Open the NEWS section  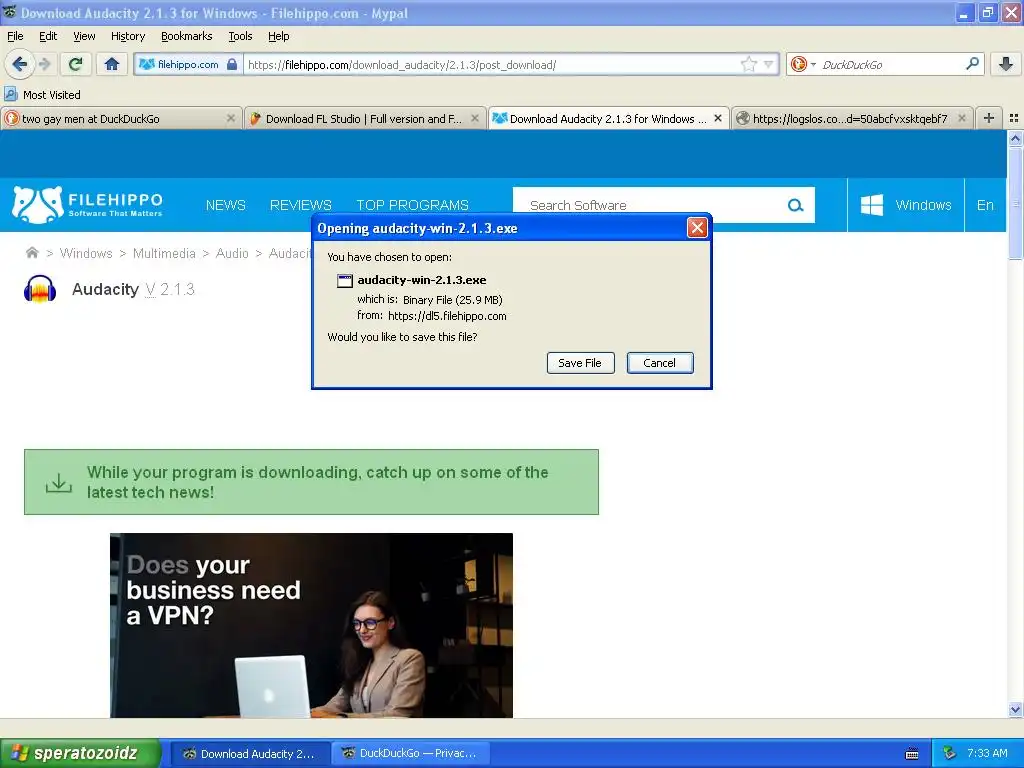coord(225,205)
